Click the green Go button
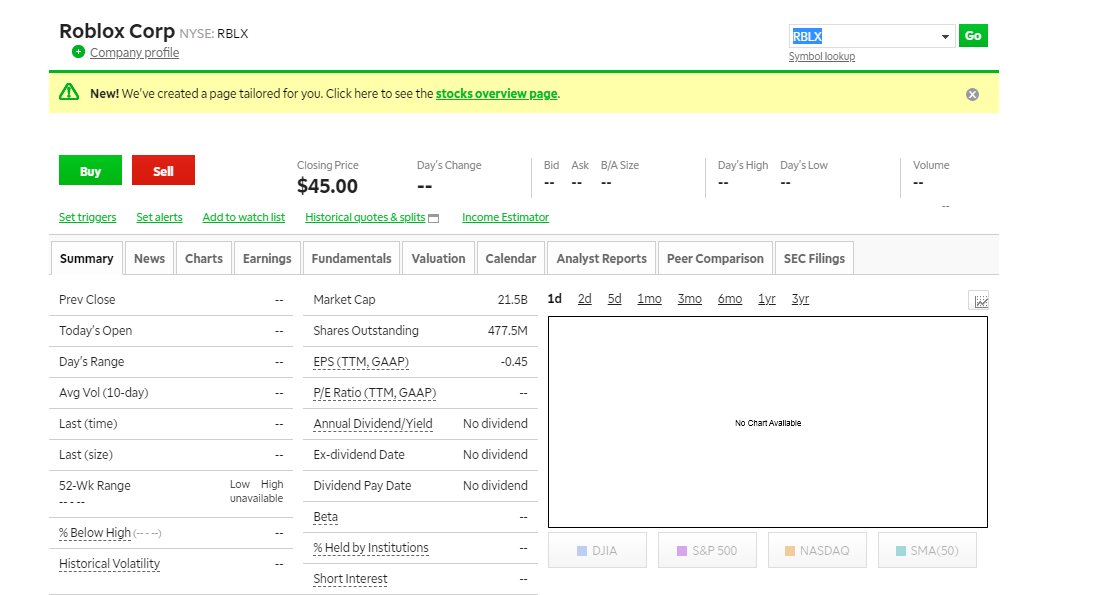This screenshot has width=1094, height=595. pos(973,36)
